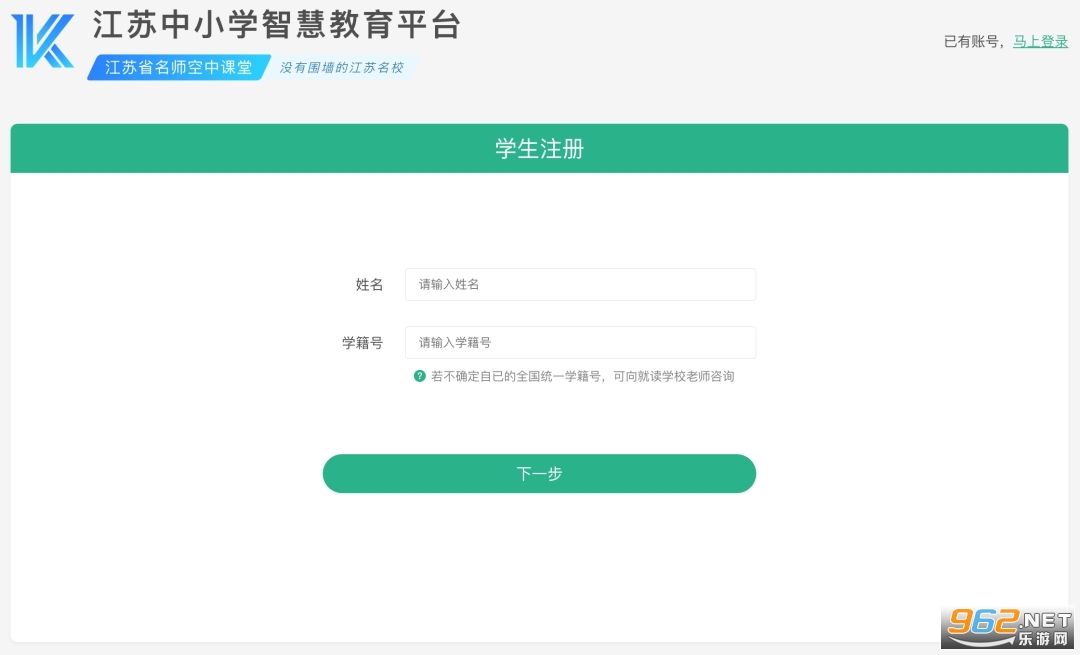The width and height of the screenshot is (1080, 655).
Task: Click the 学生注册 header text
Action: coord(539,149)
